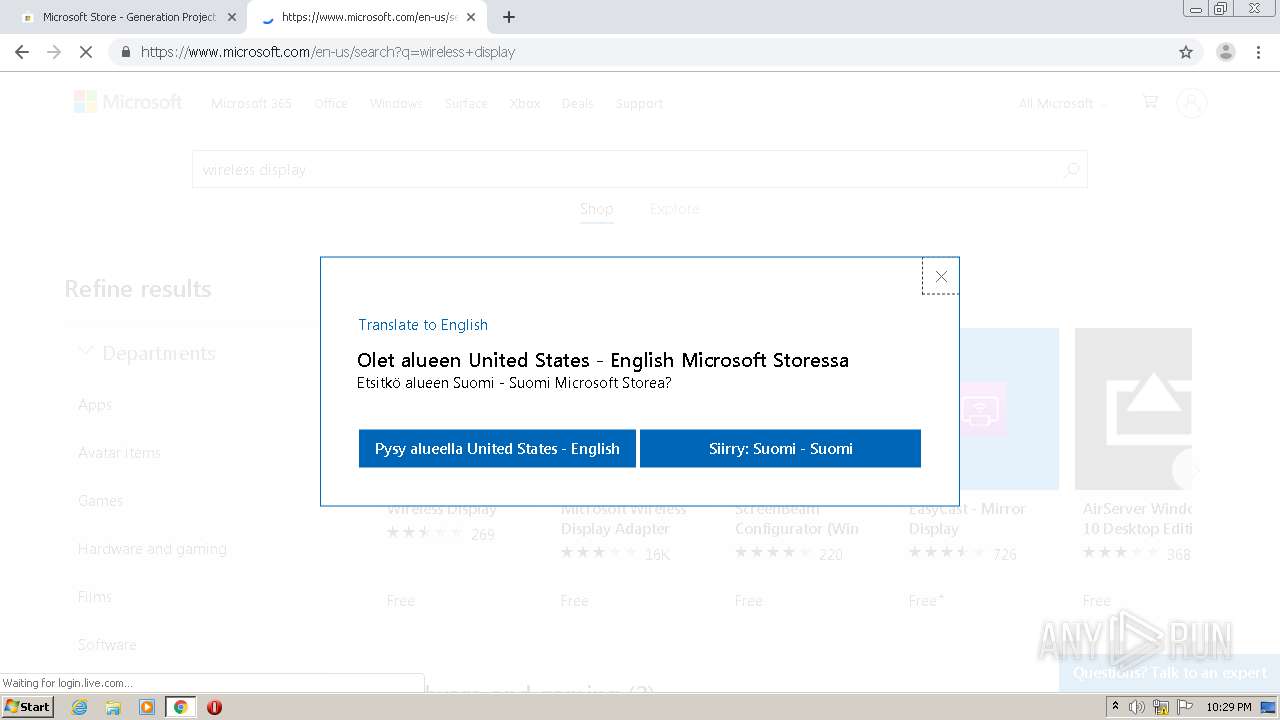Close the region selection dialog
The image size is (1280, 720).
[x=940, y=277]
